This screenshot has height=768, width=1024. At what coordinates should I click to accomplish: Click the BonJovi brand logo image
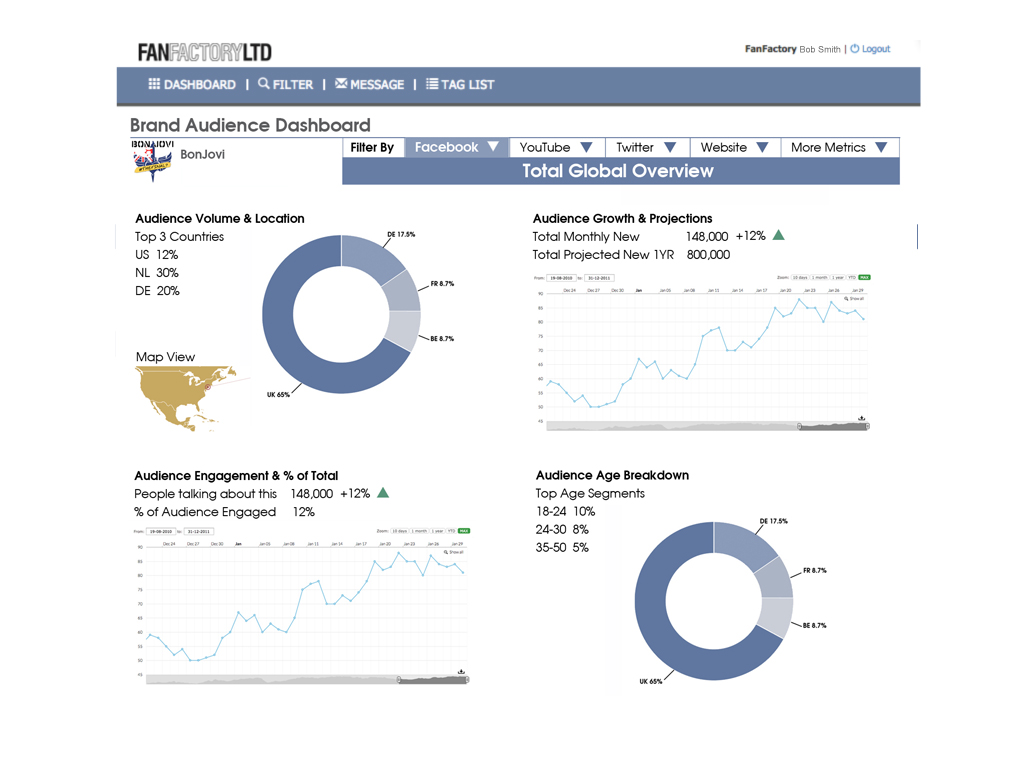tap(152, 160)
